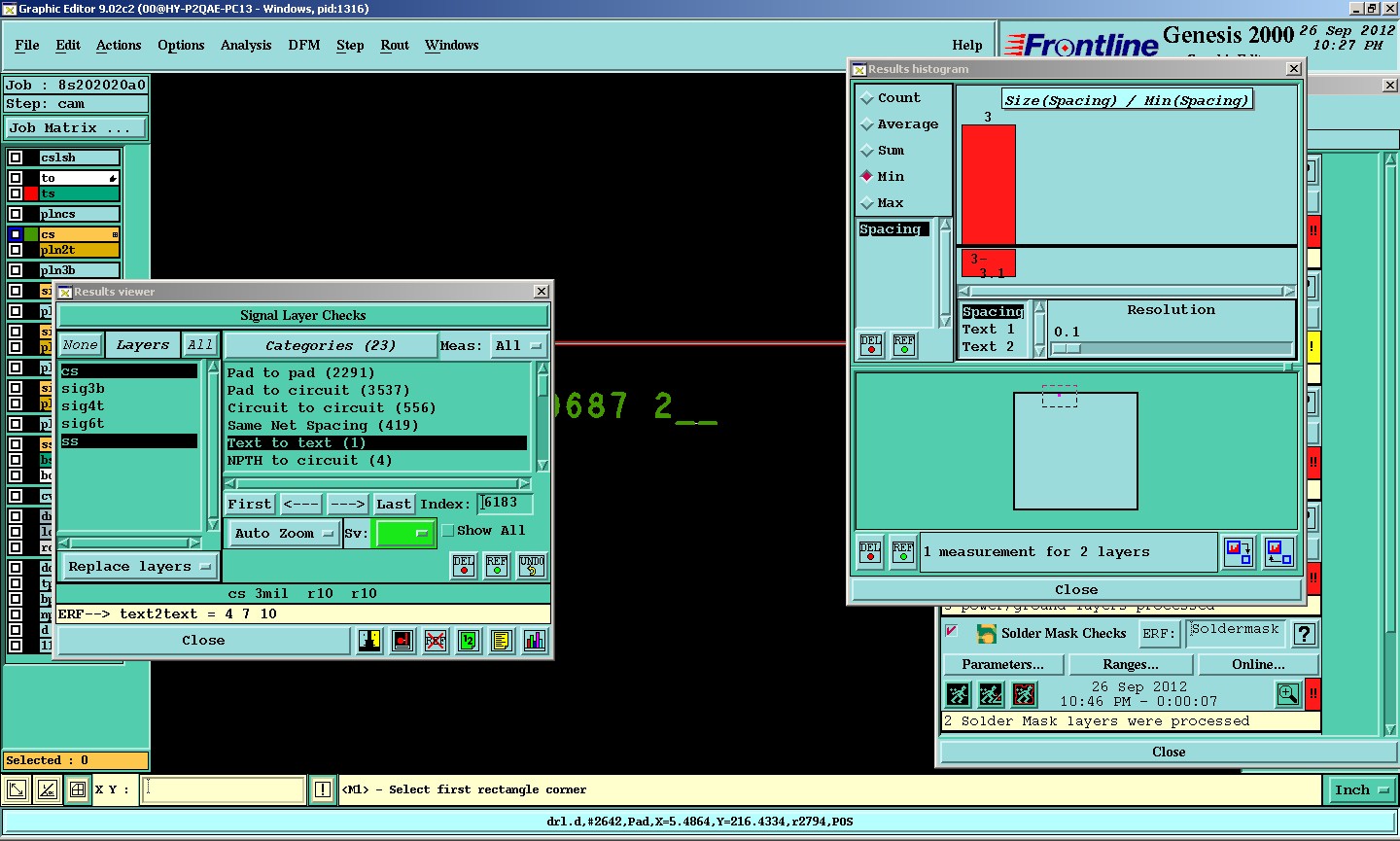Click the red-outlined running-man icon for Solder Mask
Viewport: 1400px width, 841px height.
(1024, 694)
